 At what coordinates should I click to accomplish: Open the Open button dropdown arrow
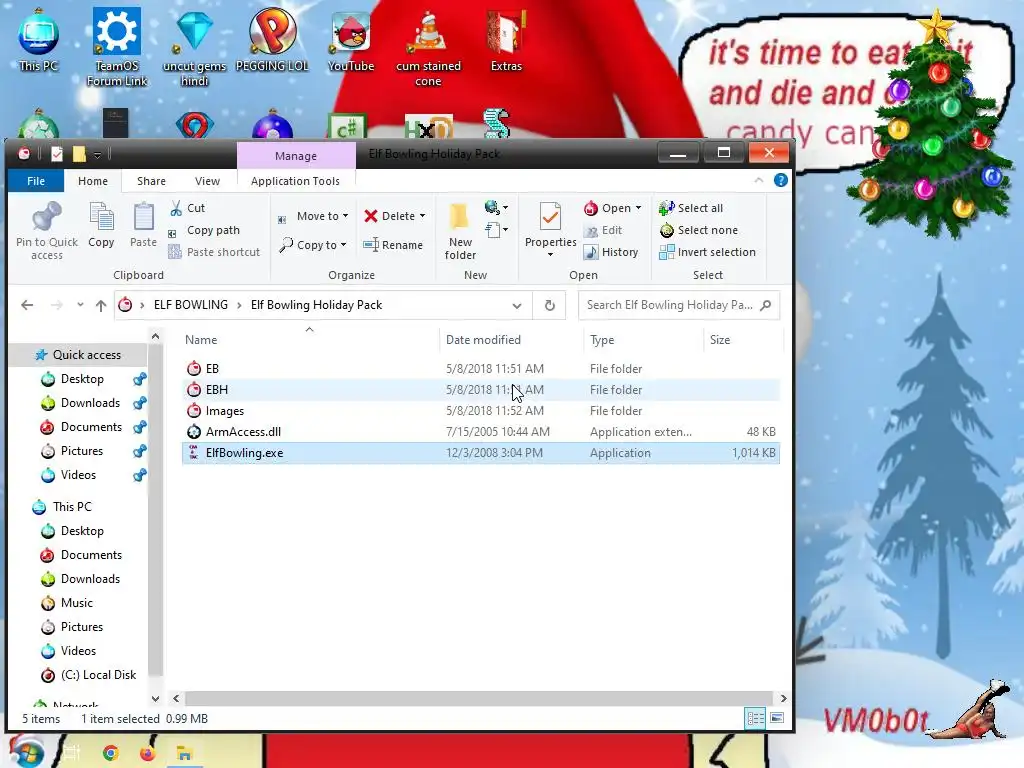click(x=638, y=208)
